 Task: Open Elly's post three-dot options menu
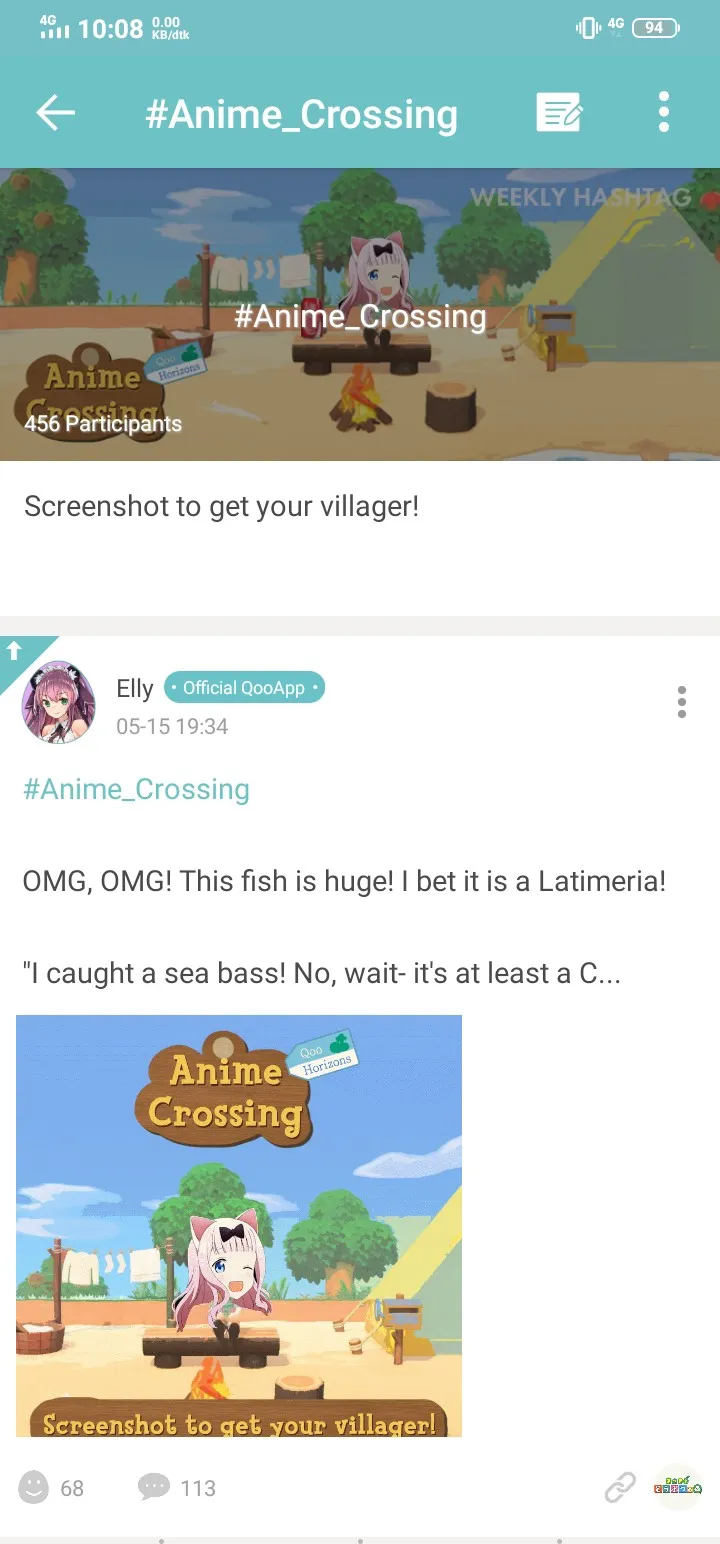tap(682, 702)
